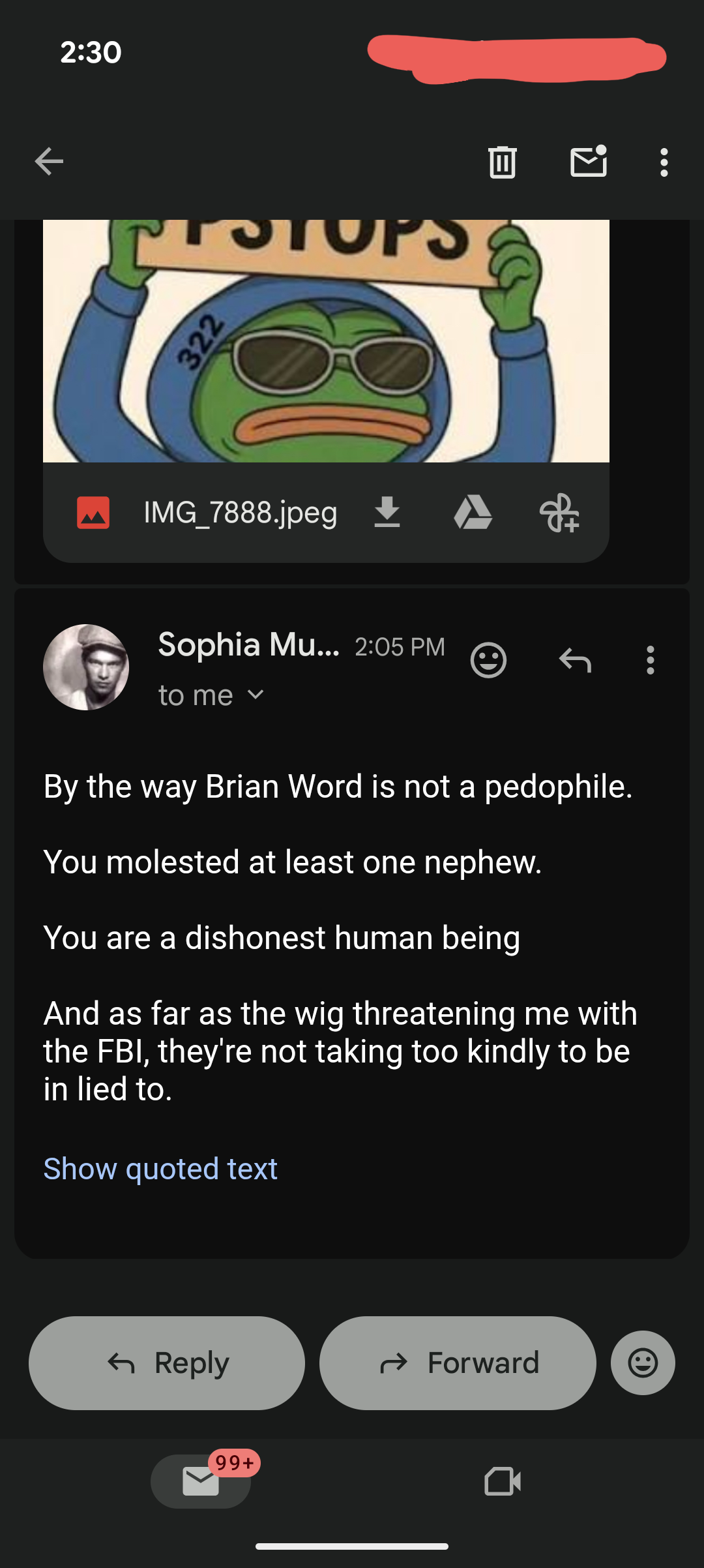
Task: Add an emoji reaction to the message
Action: [488, 660]
